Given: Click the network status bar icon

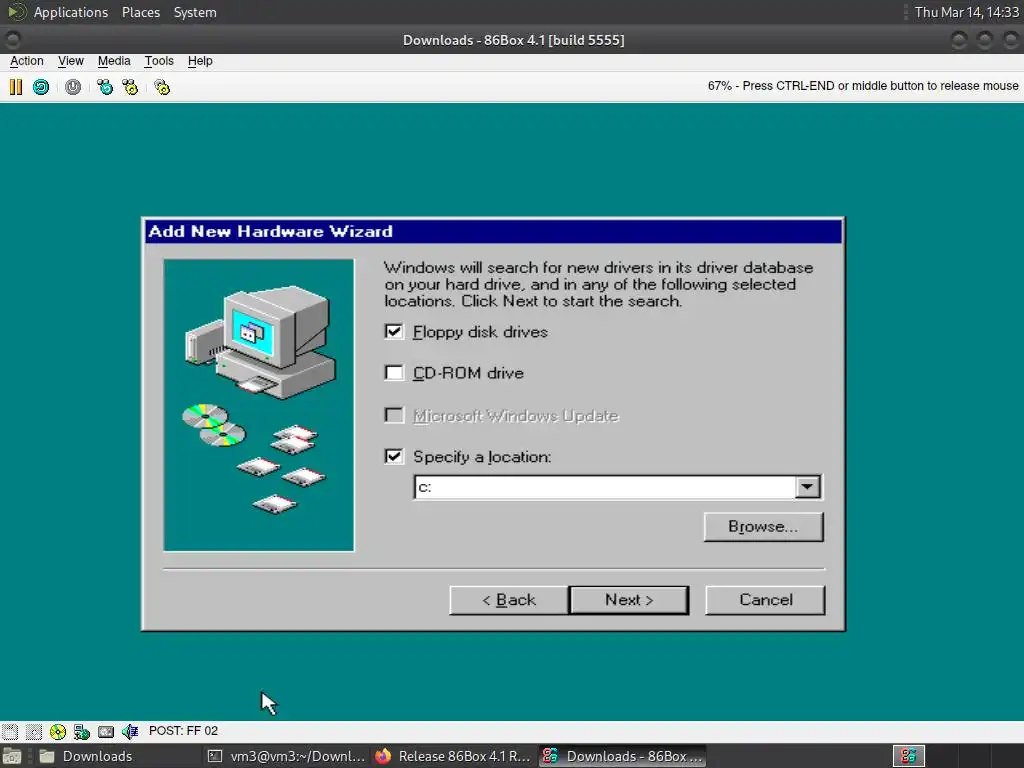Looking at the screenshot, I should pyautogui.click(x=82, y=731).
